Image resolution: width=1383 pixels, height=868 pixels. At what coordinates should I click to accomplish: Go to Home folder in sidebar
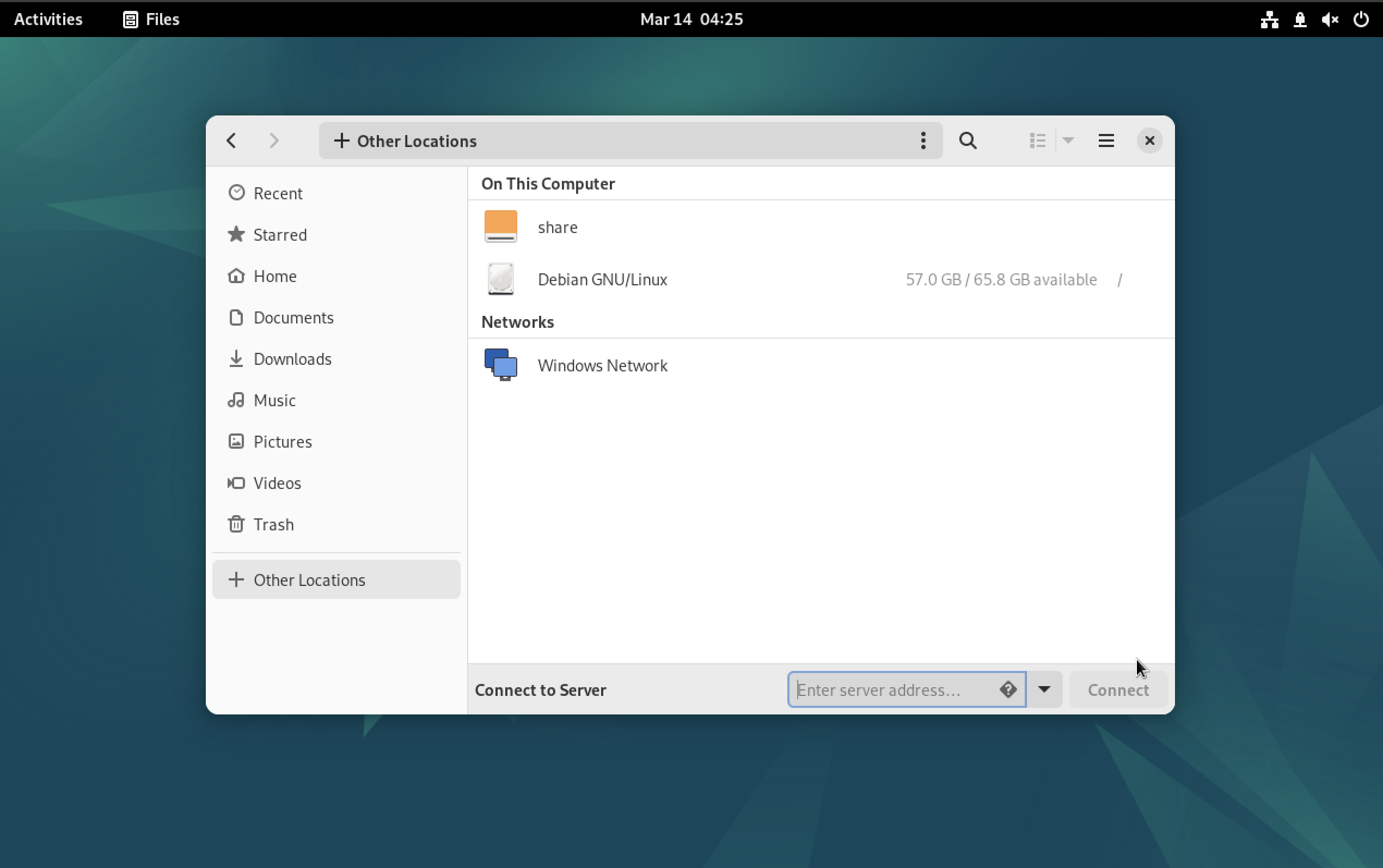tap(336, 276)
